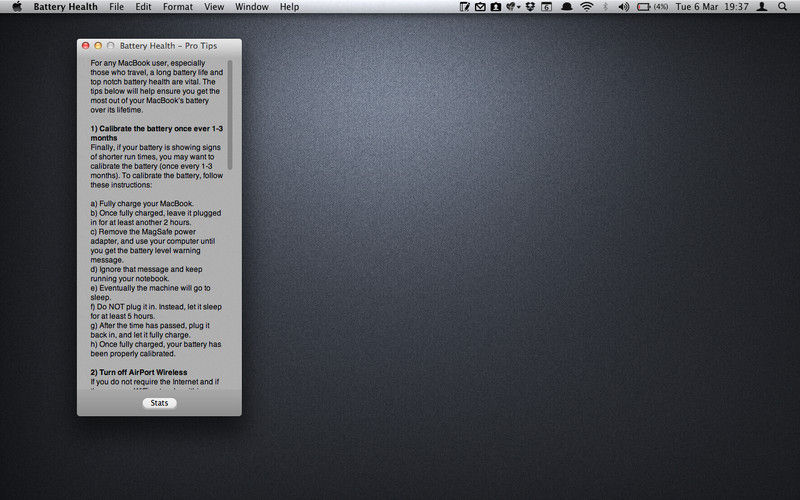Viewport: 800px width, 500px height.
Task: Minimize the Pro Tips window with yellow button
Action: (98, 45)
